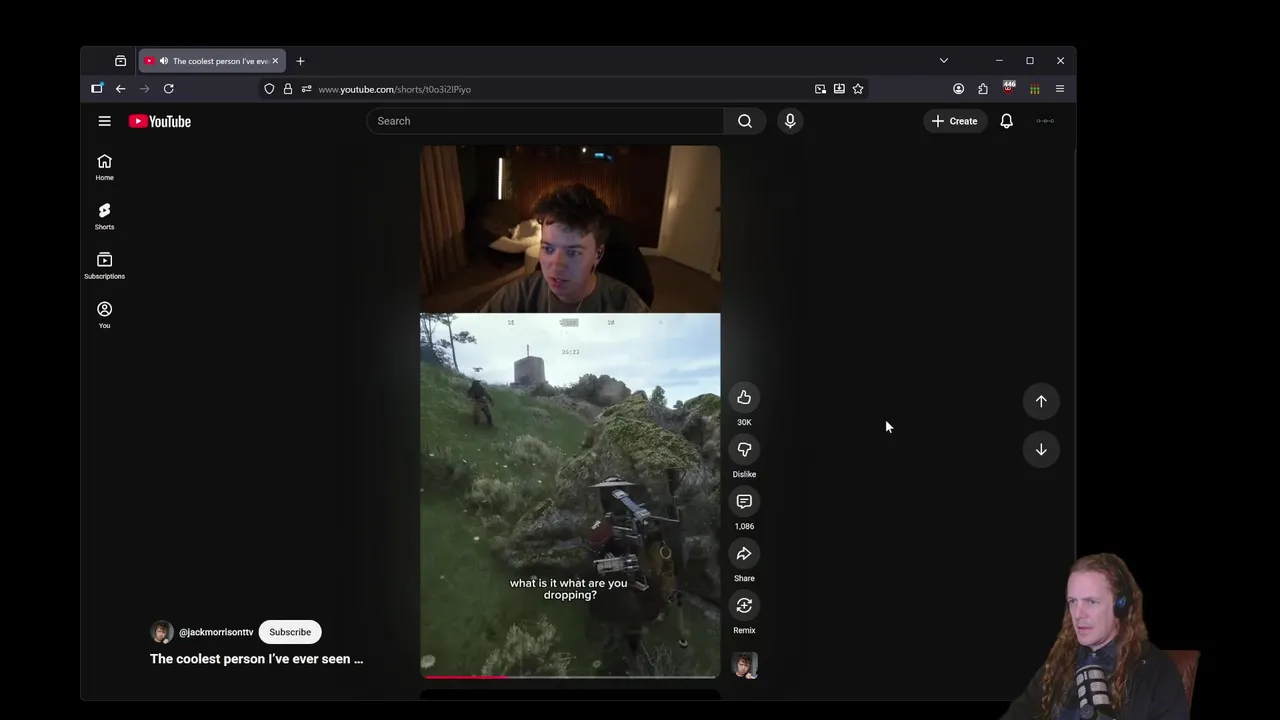This screenshot has height=720, width=1280.
Task: Open the @jackmorrisonttv channel link
Action: (x=216, y=632)
